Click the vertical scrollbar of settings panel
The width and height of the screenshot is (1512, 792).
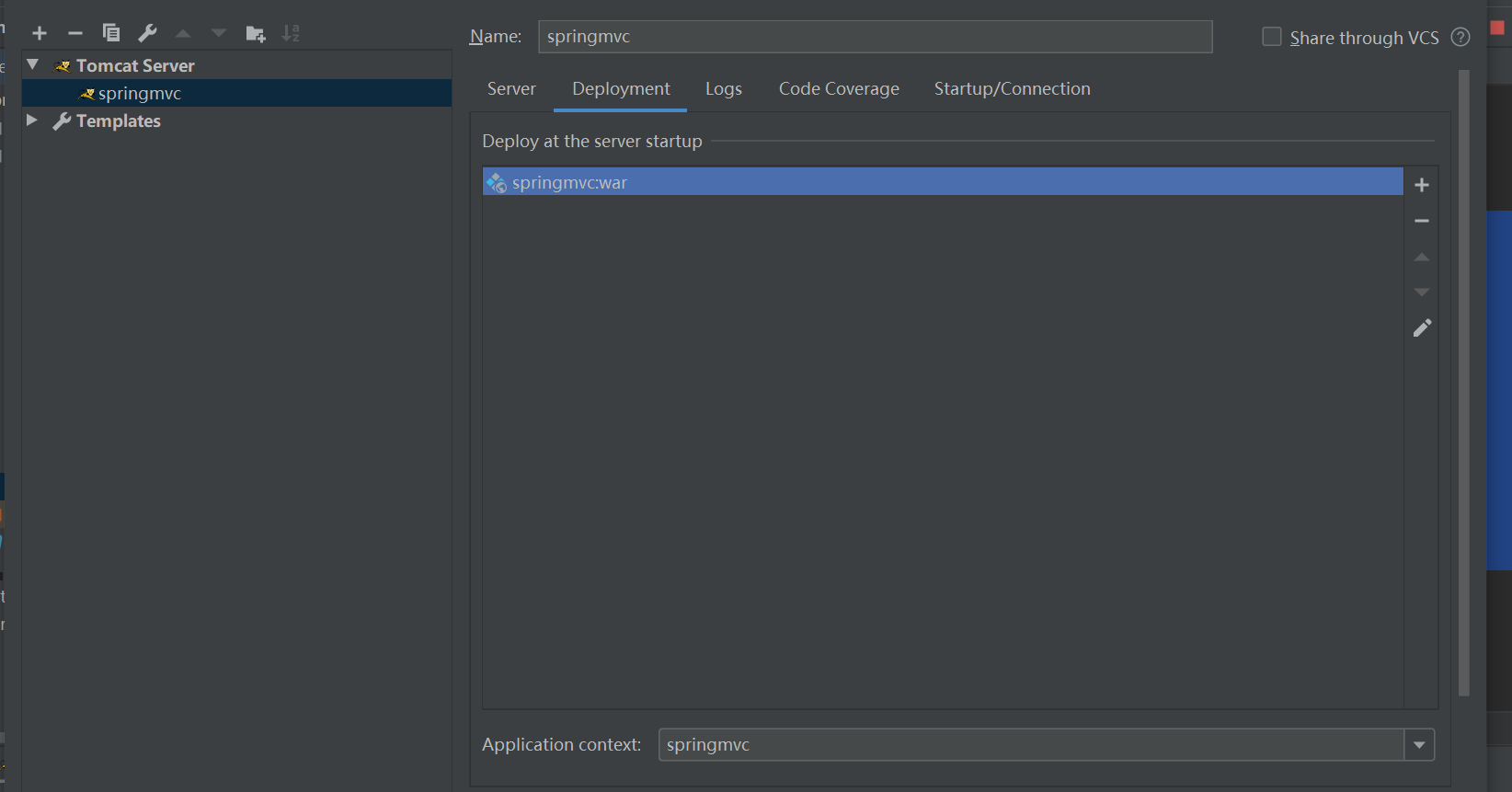coord(1464,383)
